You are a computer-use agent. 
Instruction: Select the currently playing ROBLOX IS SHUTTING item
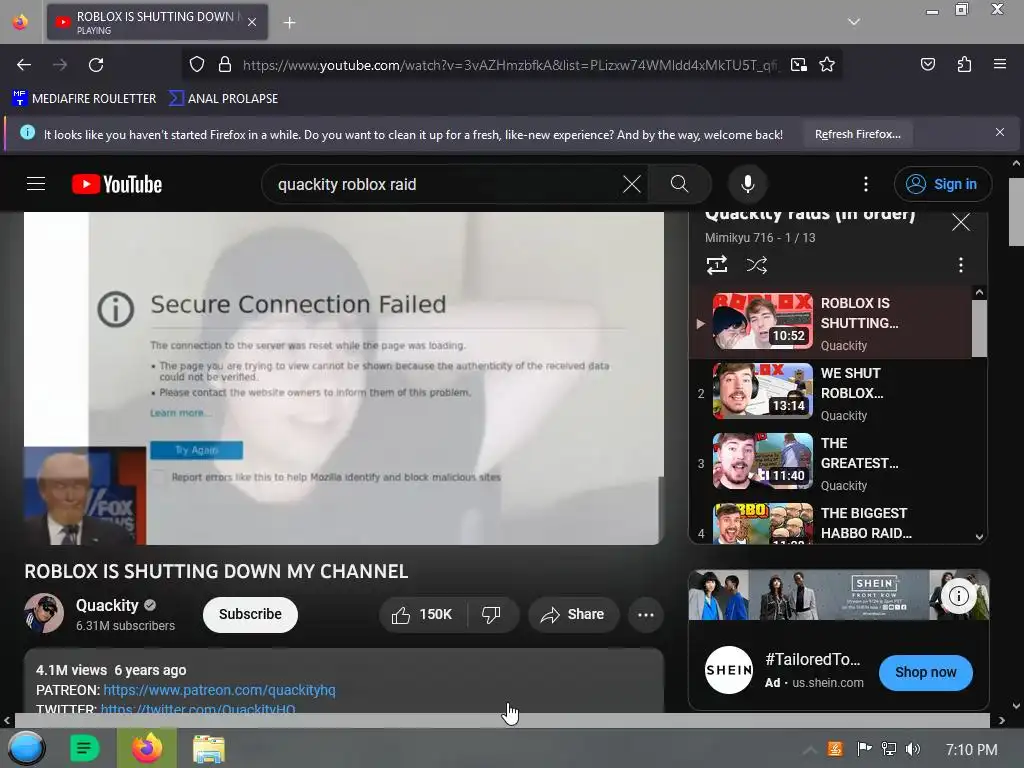pyautogui.click(x=832, y=323)
